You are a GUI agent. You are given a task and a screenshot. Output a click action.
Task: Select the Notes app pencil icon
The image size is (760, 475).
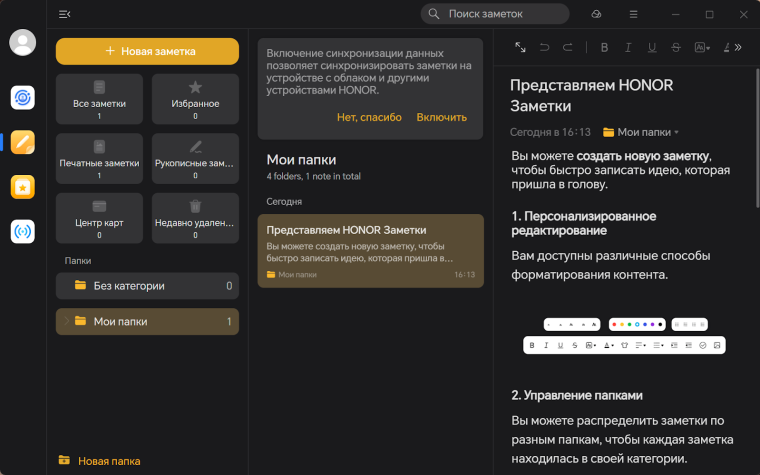pyautogui.click(x=23, y=142)
